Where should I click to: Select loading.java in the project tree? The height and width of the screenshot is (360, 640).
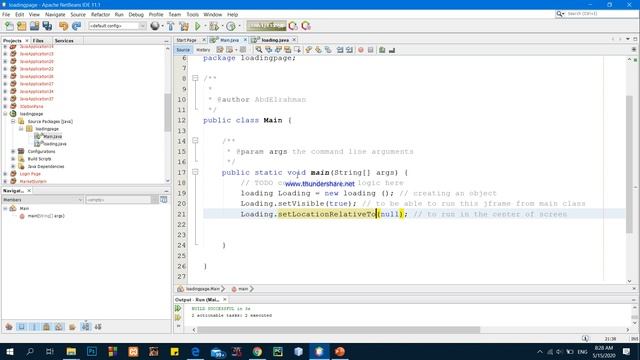point(54,144)
